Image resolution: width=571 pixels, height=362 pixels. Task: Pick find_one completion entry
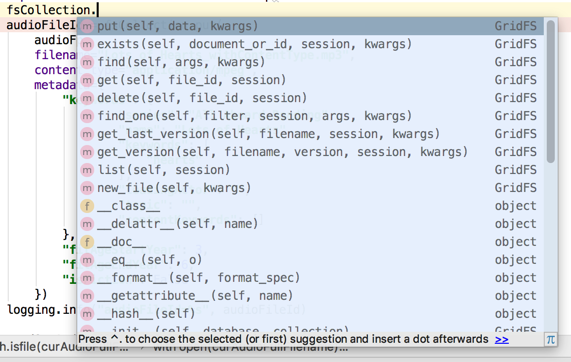[x=311, y=116]
